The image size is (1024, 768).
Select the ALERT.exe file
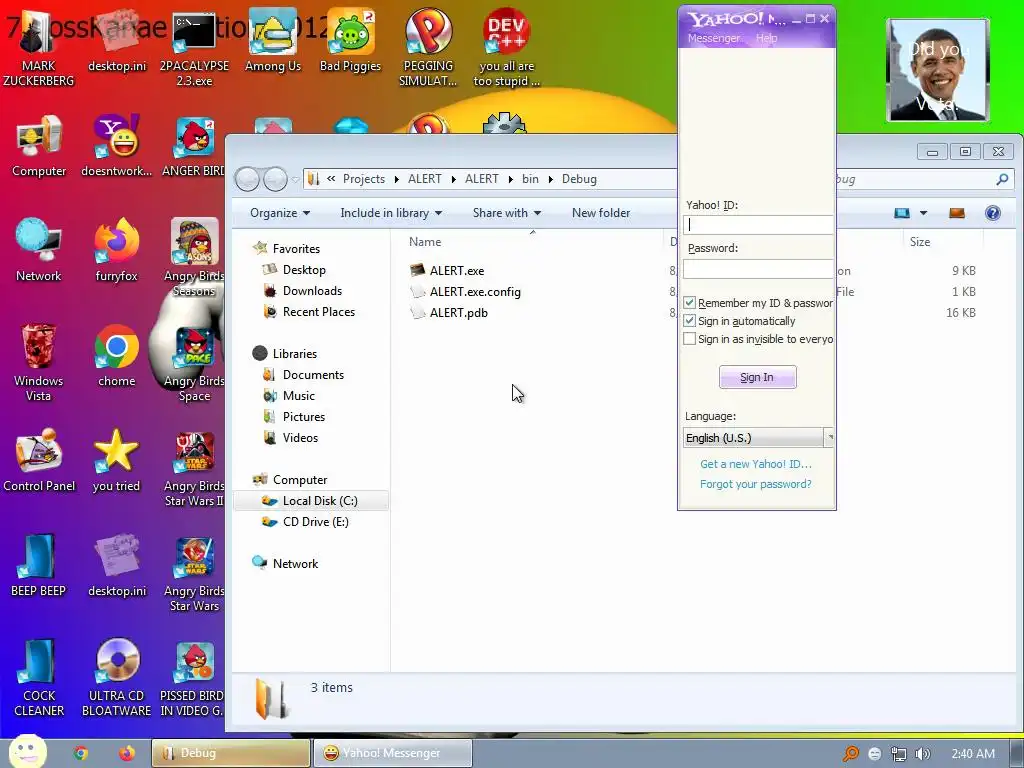(x=447, y=270)
